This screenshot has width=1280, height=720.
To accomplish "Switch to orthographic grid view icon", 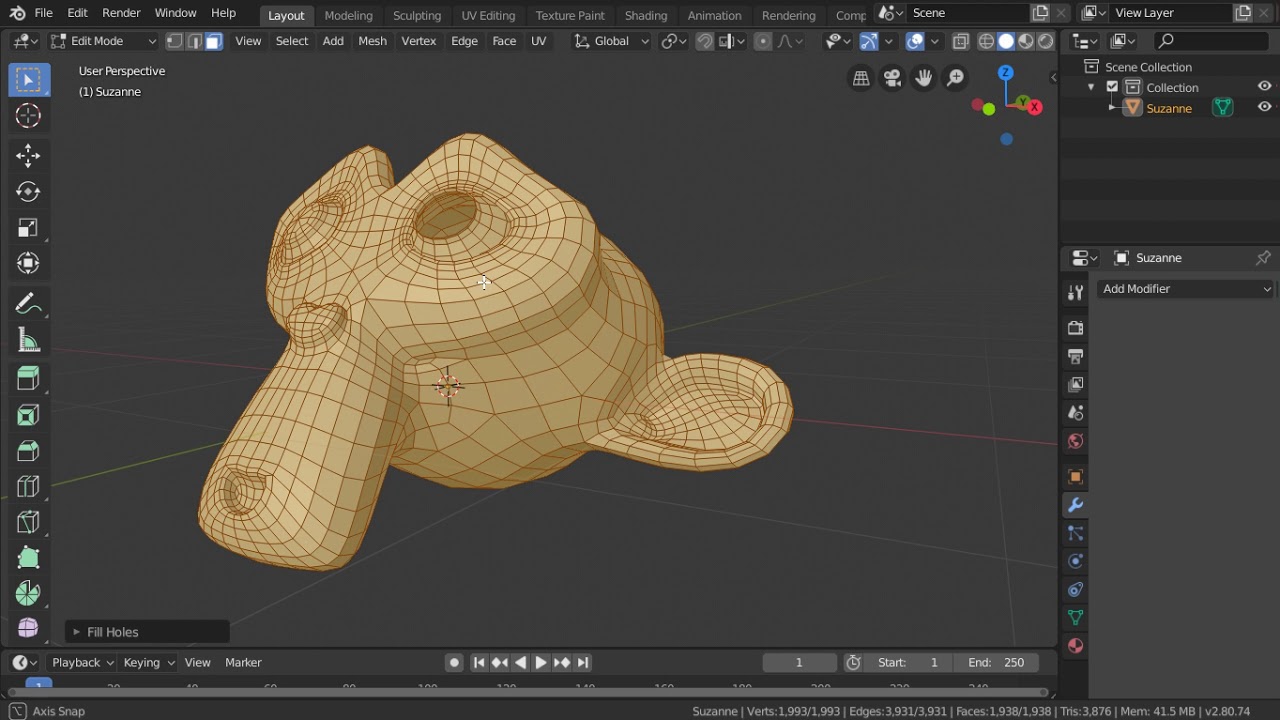I will point(861,78).
